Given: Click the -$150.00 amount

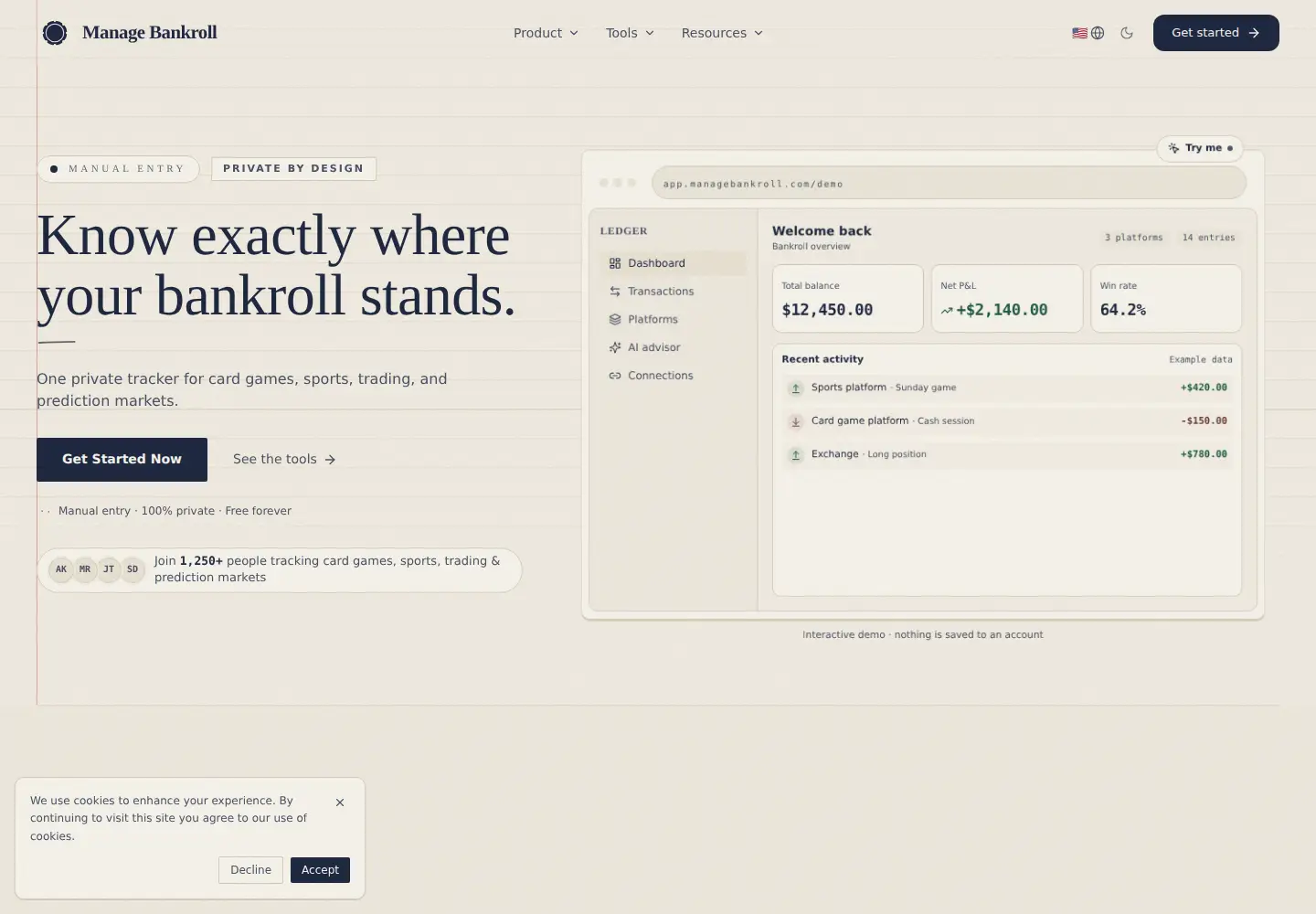Looking at the screenshot, I should coord(1204,421).
